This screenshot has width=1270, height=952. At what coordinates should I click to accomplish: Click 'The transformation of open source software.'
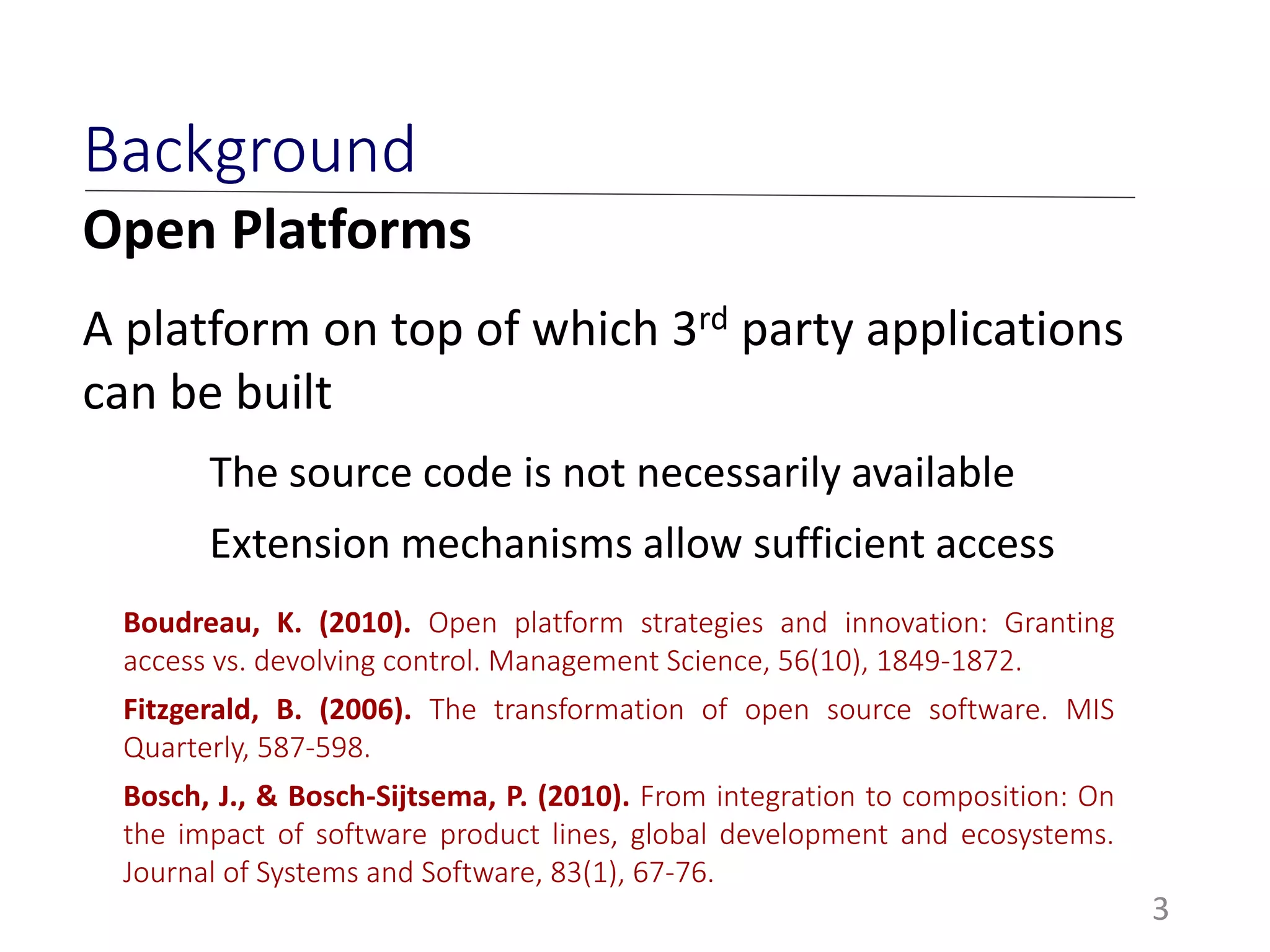(738, 710)
